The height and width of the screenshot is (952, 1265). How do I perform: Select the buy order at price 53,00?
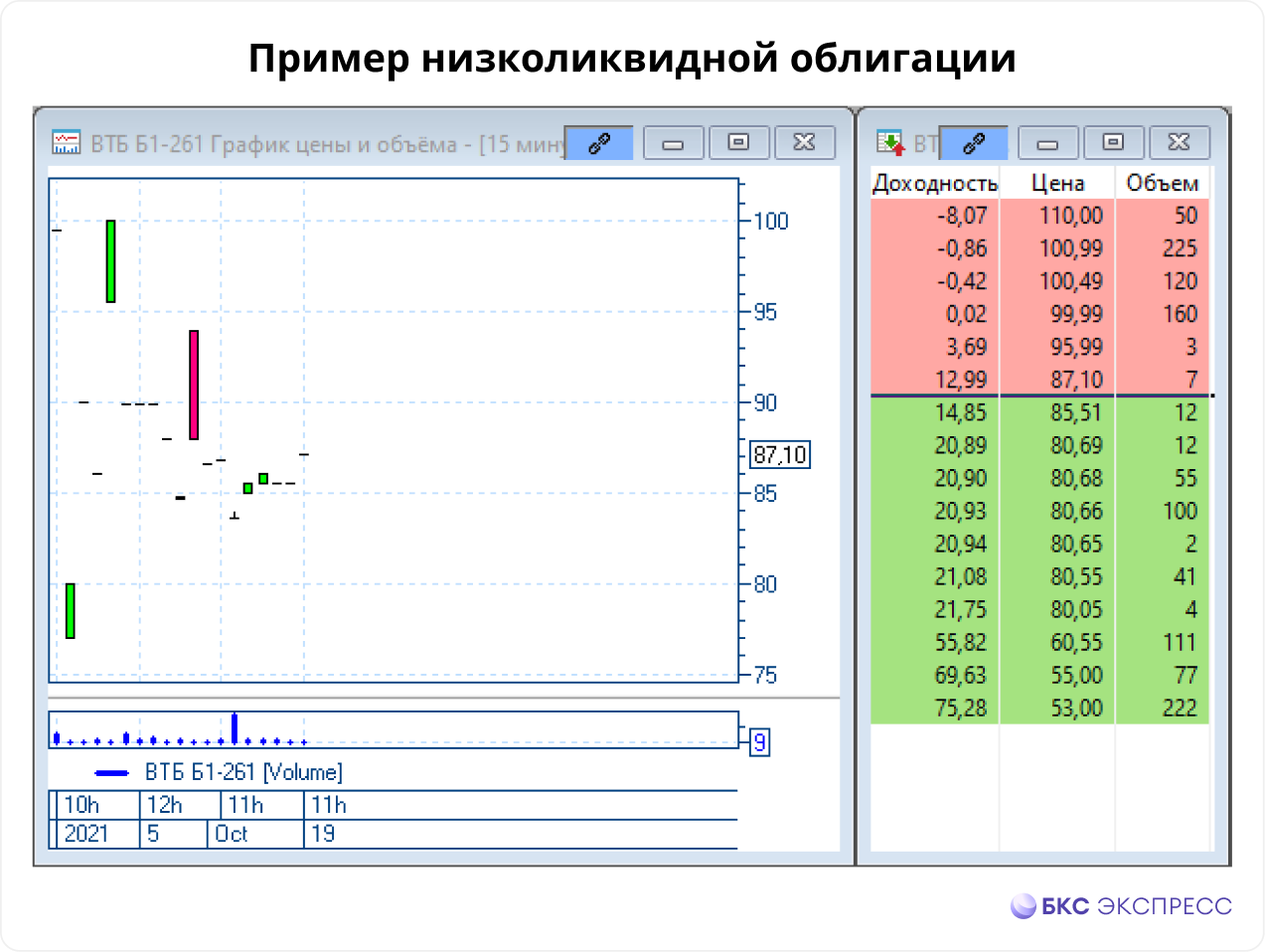point(1039,708)
